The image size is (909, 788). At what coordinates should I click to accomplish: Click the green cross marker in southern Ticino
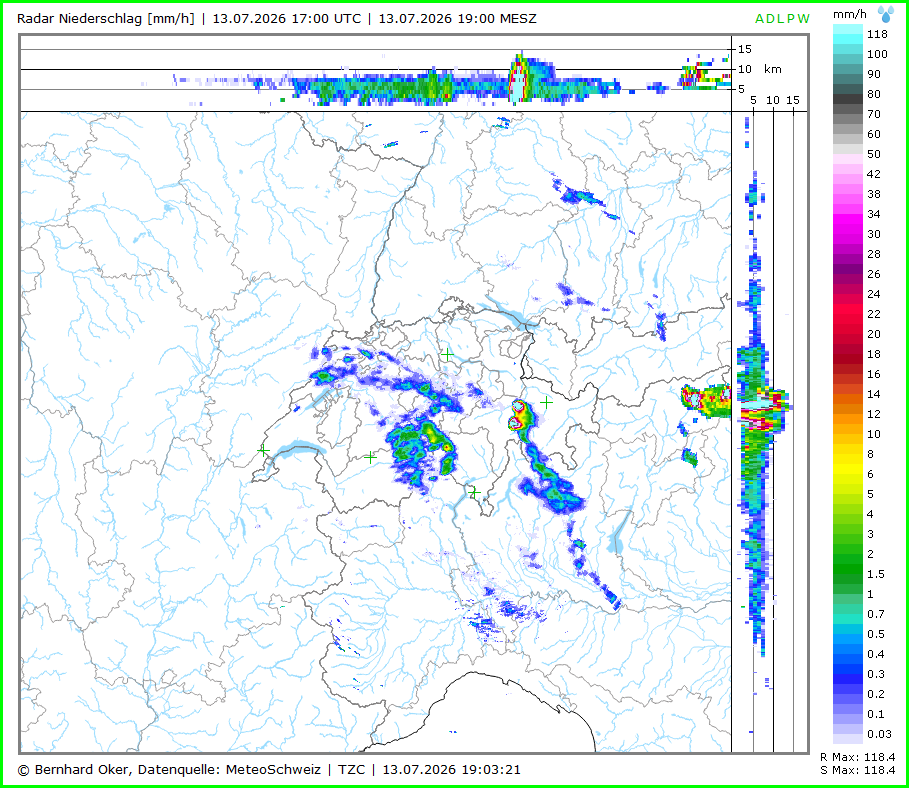[474, 493]
